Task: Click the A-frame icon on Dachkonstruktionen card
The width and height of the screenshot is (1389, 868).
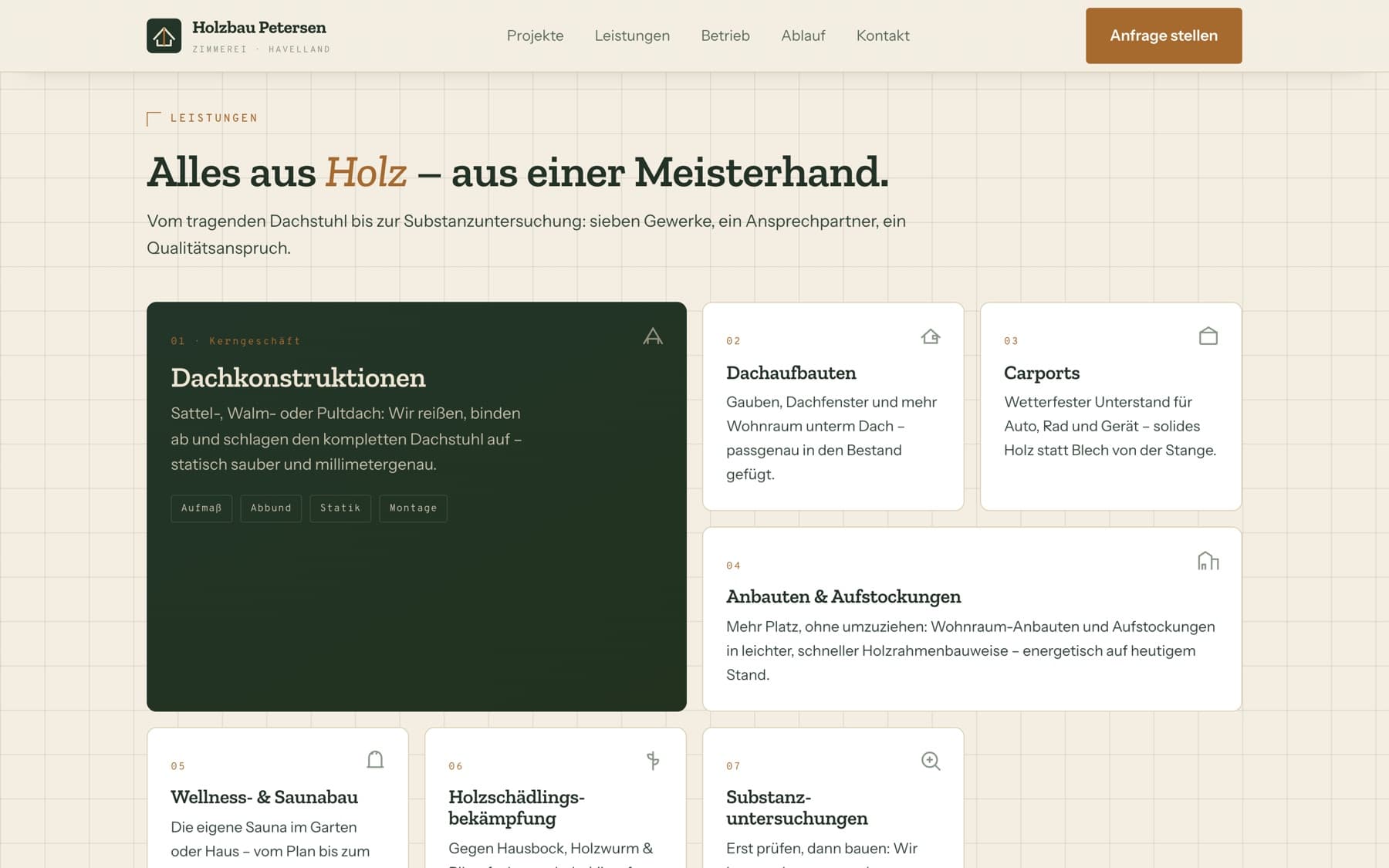Action: (653, 336)
